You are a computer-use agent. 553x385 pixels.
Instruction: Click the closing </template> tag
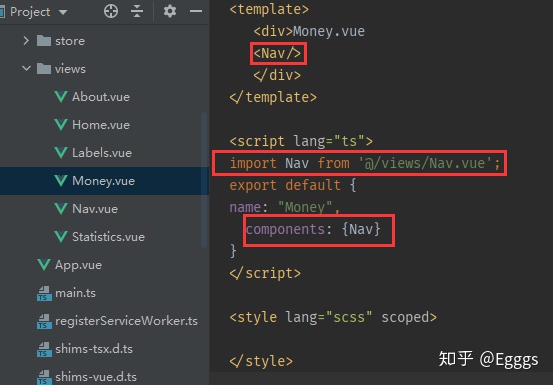273,97
